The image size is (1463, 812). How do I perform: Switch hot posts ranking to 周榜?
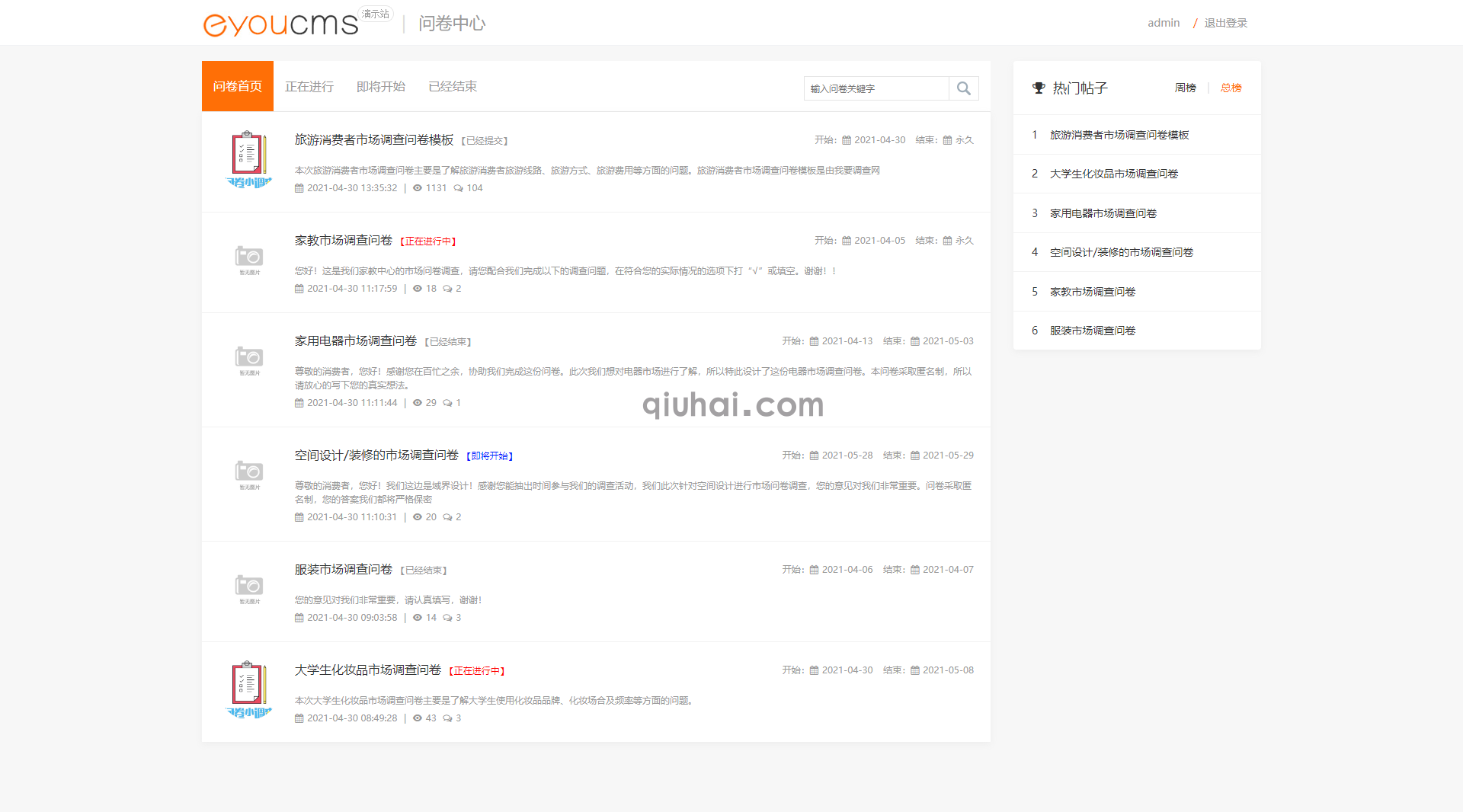point(1186,88)
